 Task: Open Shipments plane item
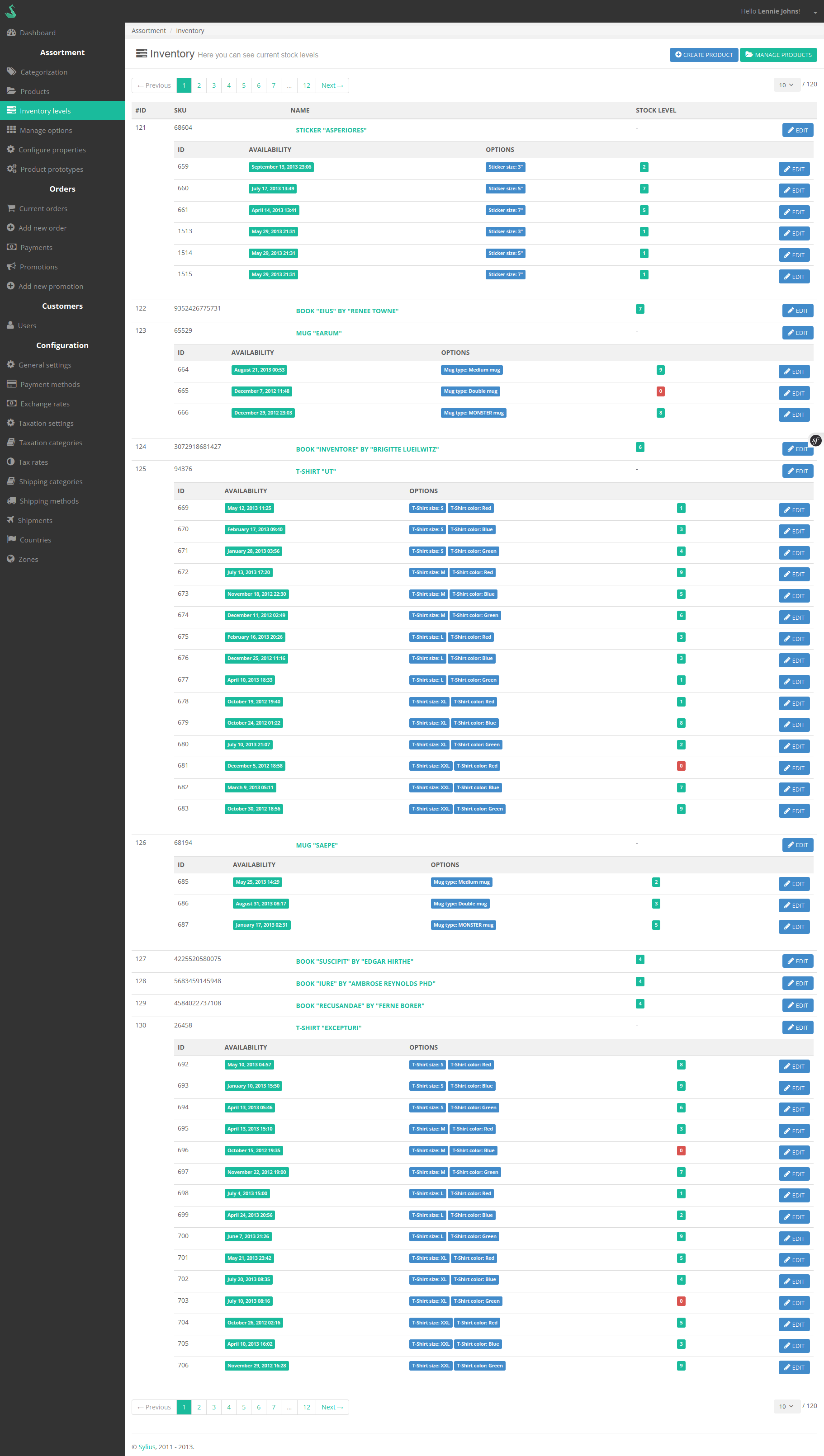coord(62,520)
